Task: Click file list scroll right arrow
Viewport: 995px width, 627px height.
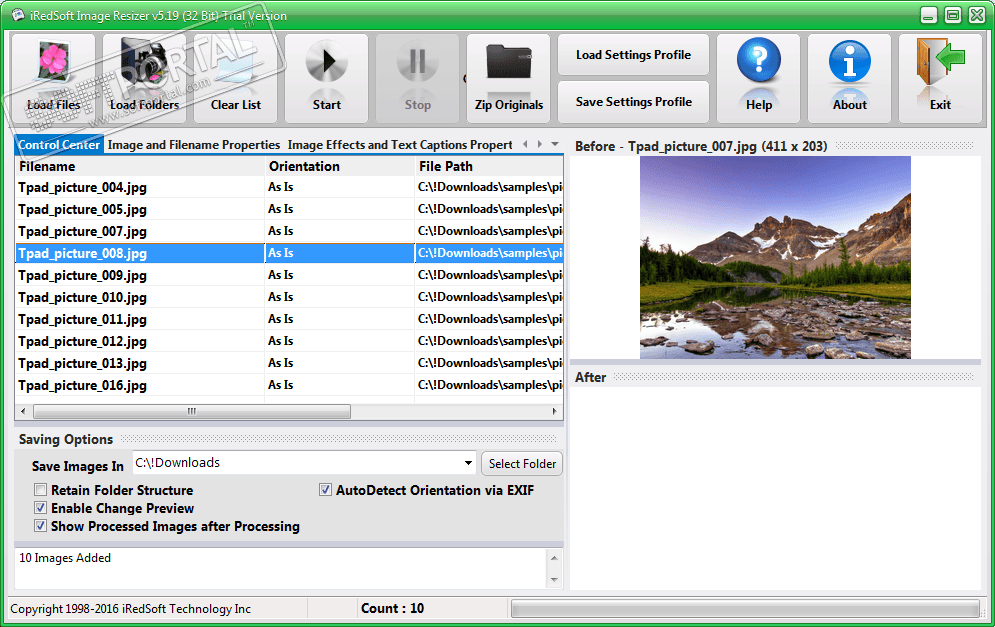Action: coord(554,411)
